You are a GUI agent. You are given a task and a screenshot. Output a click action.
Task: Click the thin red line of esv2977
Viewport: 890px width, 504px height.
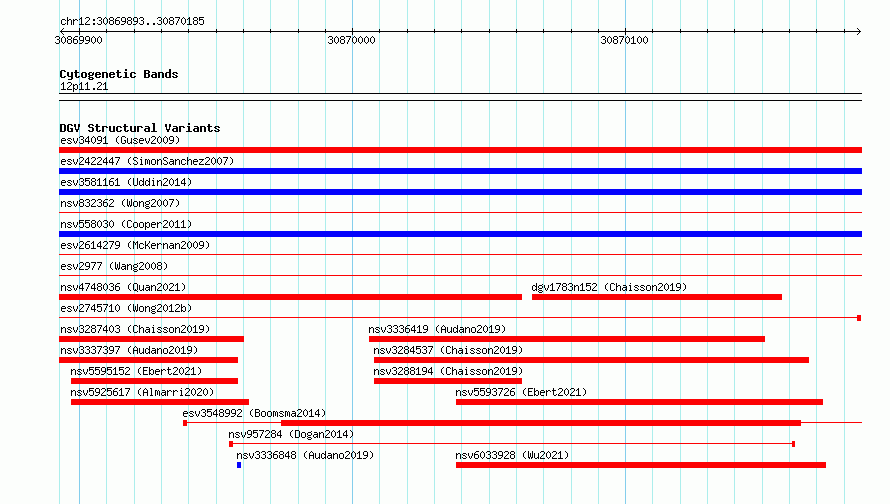click(x=460, y=276)
